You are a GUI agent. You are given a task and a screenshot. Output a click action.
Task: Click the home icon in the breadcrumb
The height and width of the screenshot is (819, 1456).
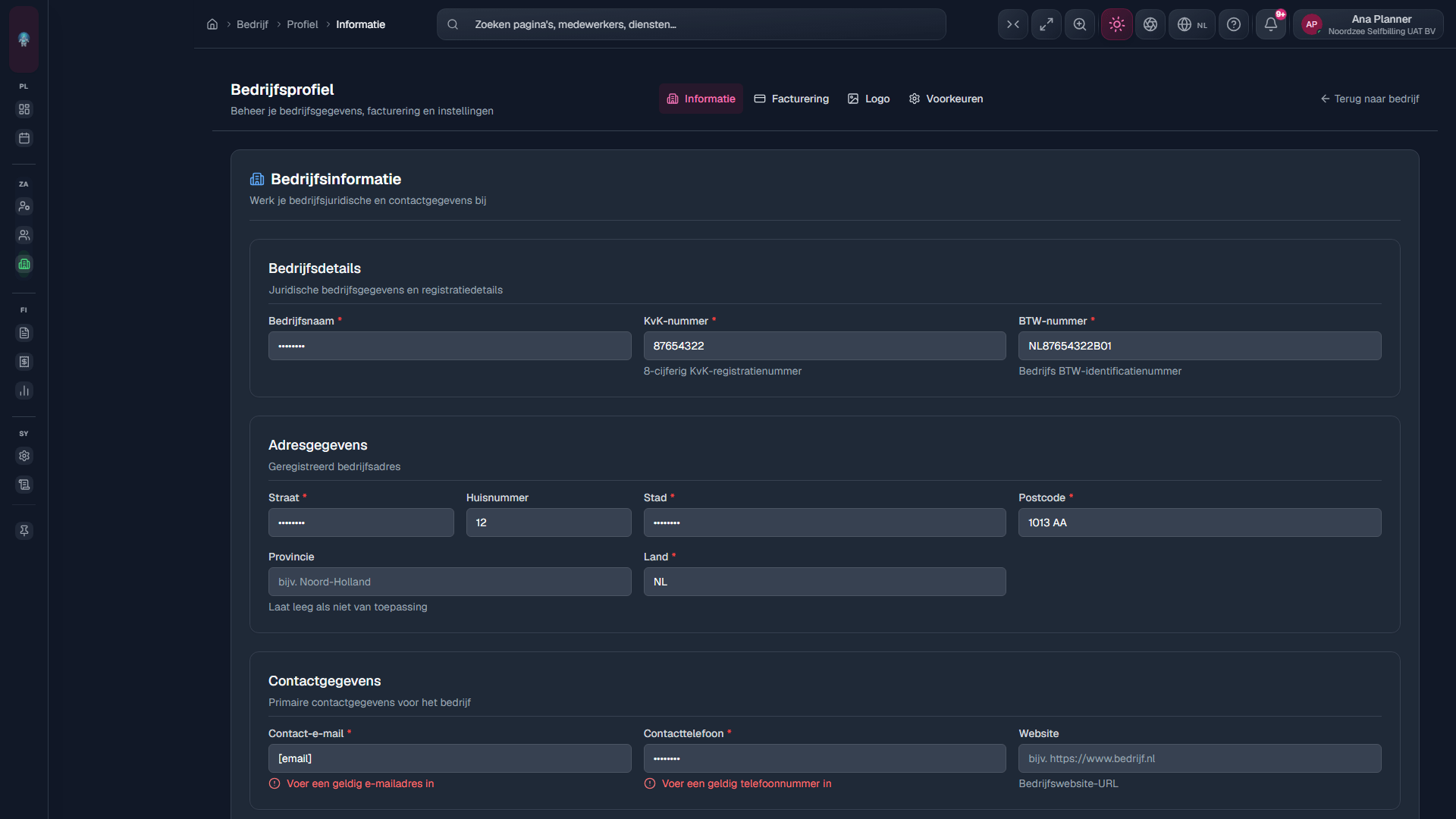[212, 24]
